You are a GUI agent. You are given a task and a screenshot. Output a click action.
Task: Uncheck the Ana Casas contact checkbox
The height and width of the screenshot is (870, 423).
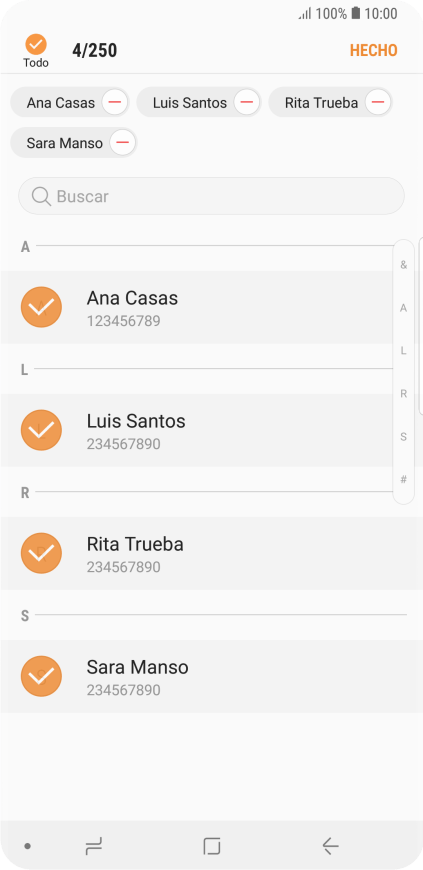click(41, 307)
